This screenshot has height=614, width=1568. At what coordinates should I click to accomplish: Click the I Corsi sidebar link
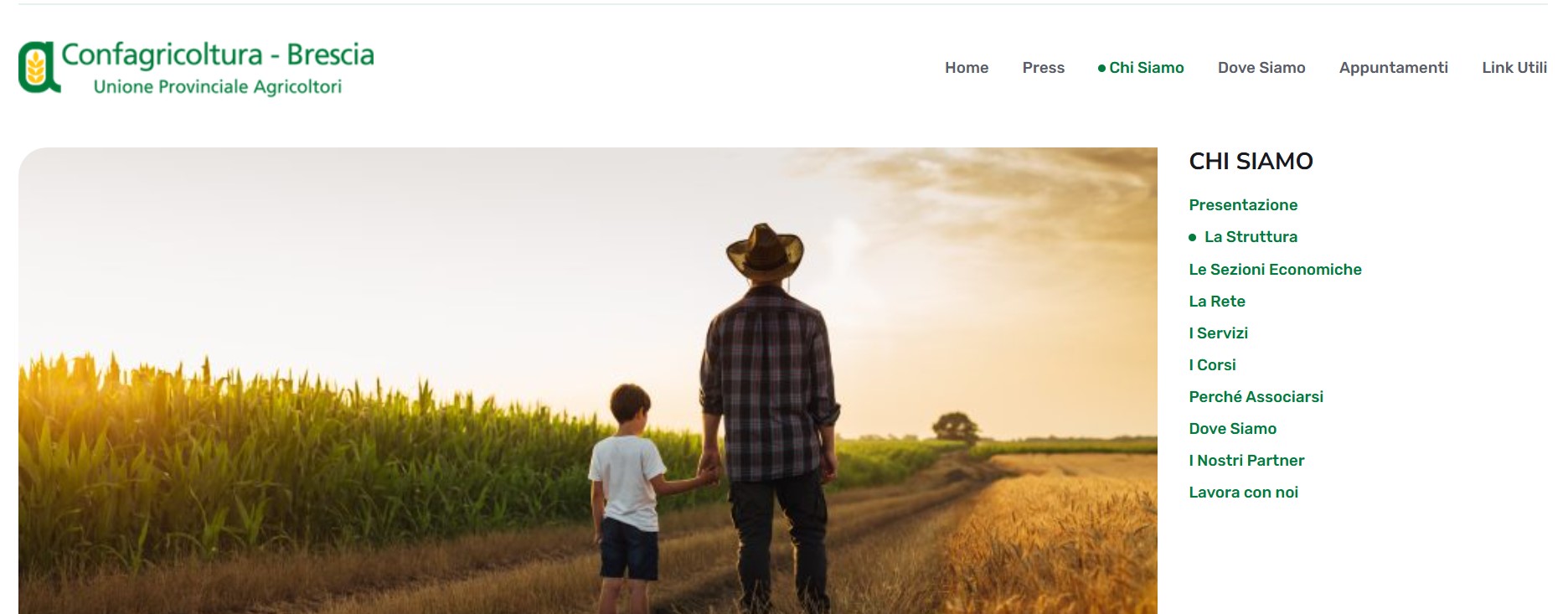(1212, 365)
